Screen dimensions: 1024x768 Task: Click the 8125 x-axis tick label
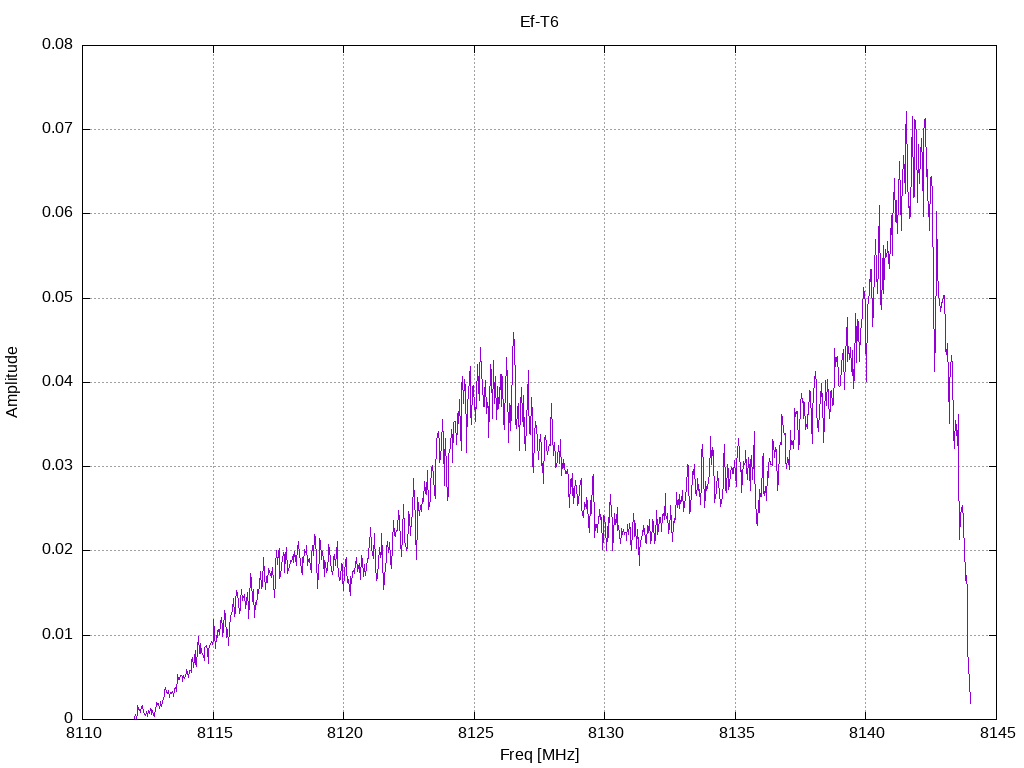click(x=474, y=734)
